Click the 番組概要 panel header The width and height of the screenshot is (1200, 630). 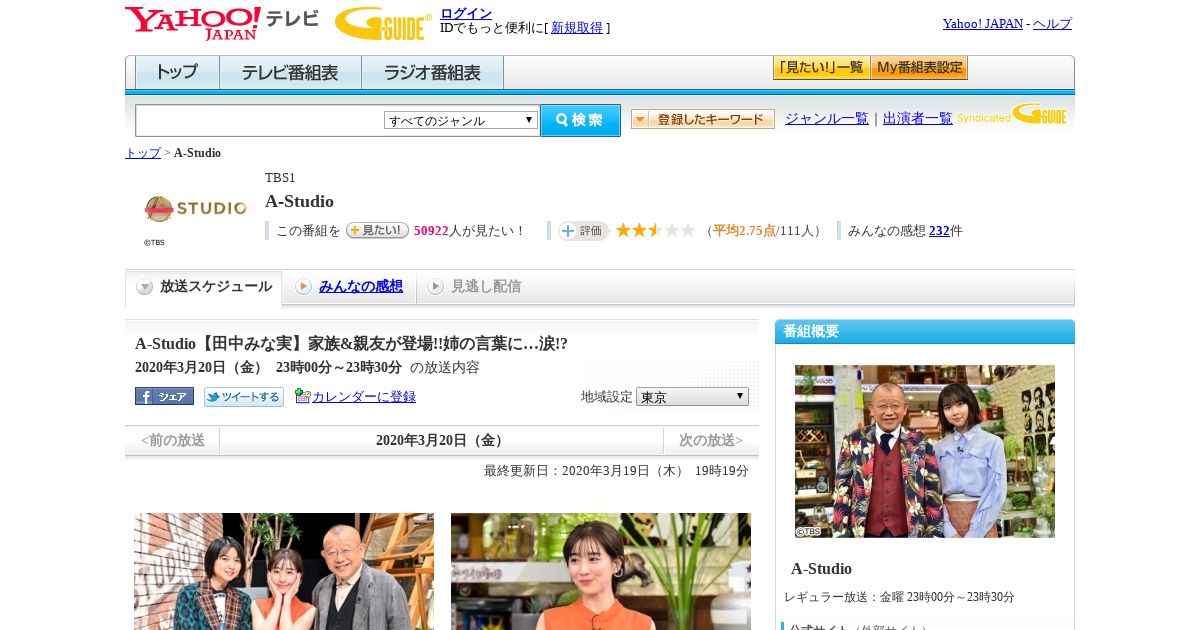(925, 332)
